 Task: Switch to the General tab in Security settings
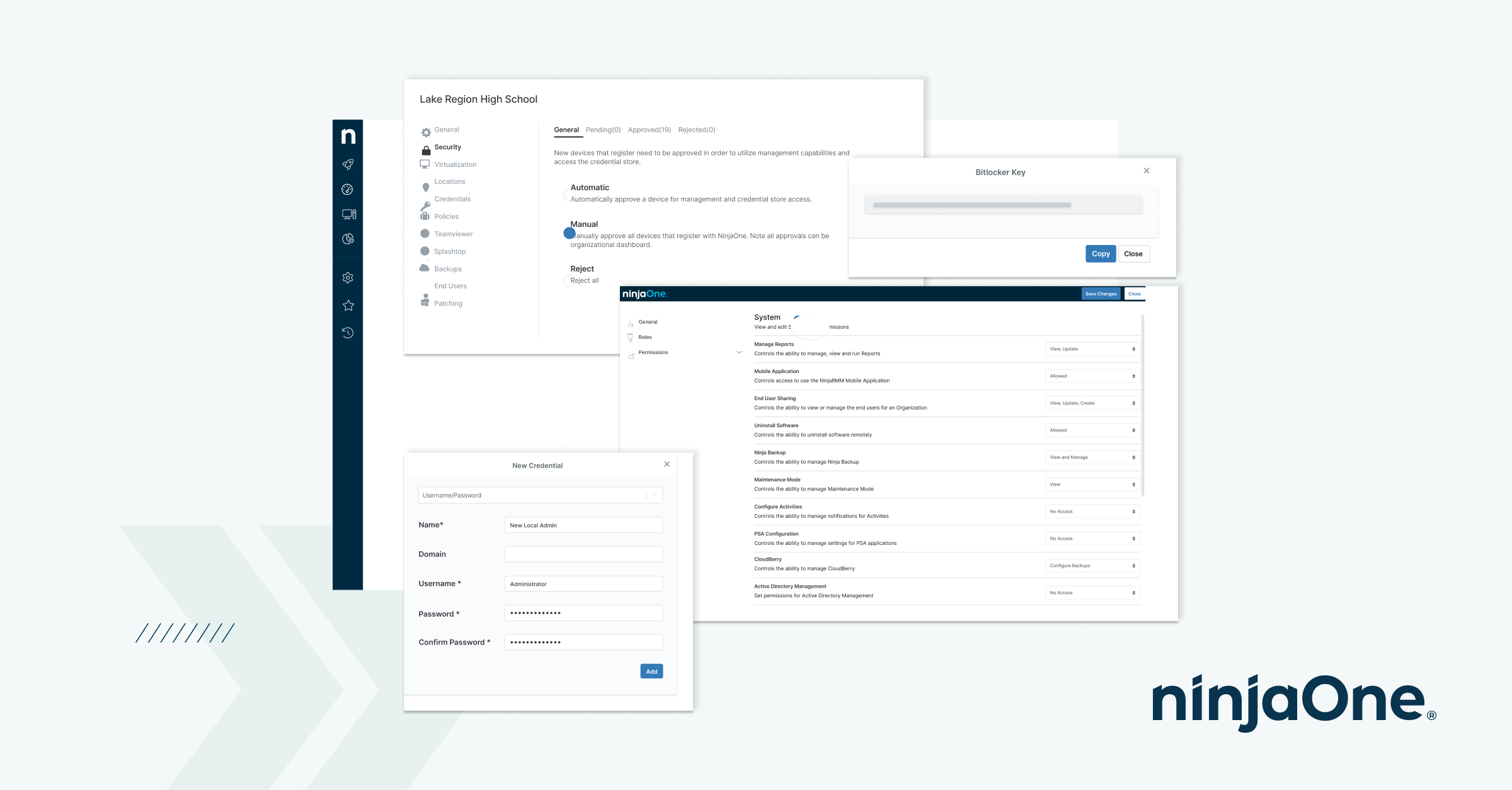[566, 130]
